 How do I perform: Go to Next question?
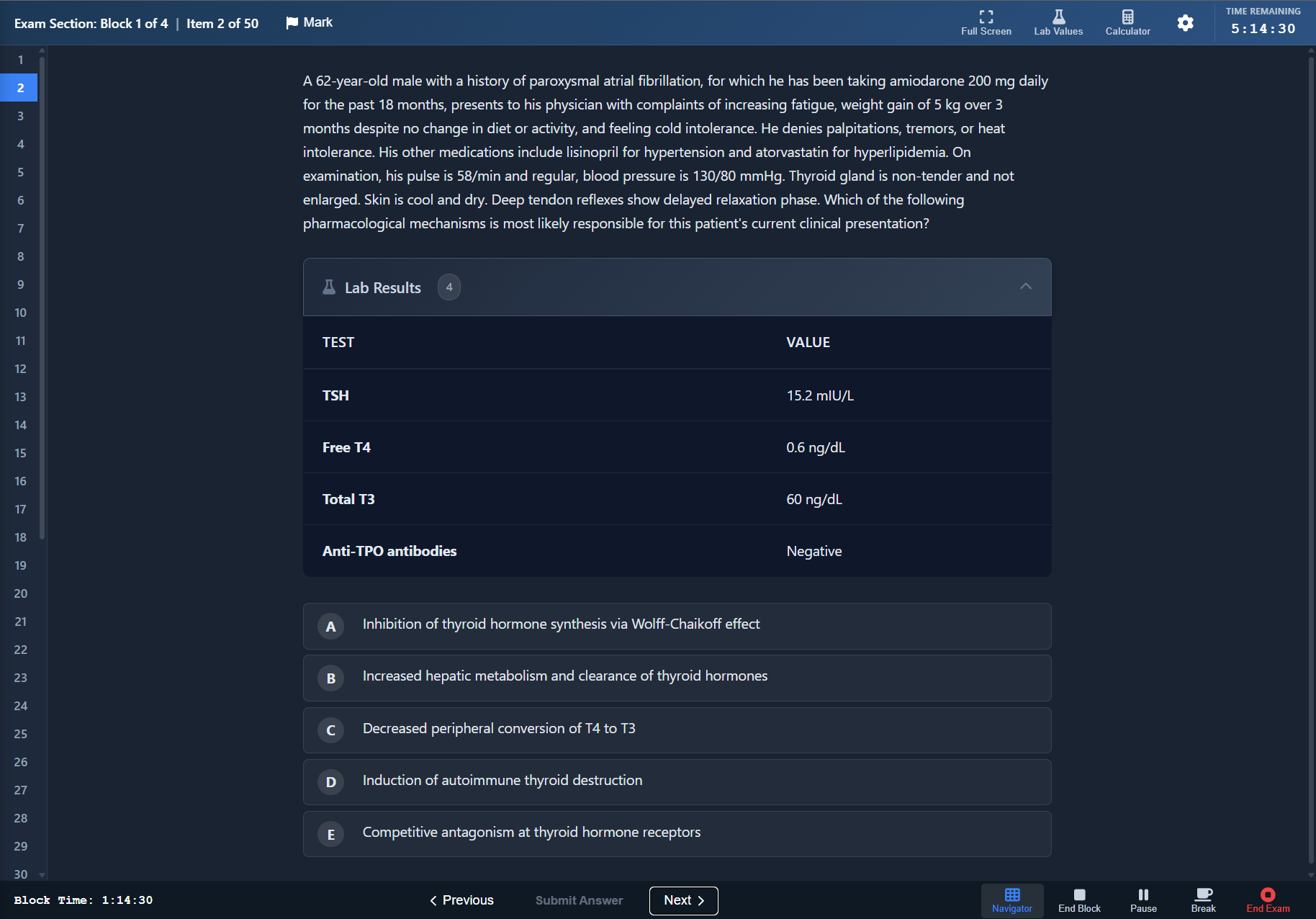click(x=683, y=900)
